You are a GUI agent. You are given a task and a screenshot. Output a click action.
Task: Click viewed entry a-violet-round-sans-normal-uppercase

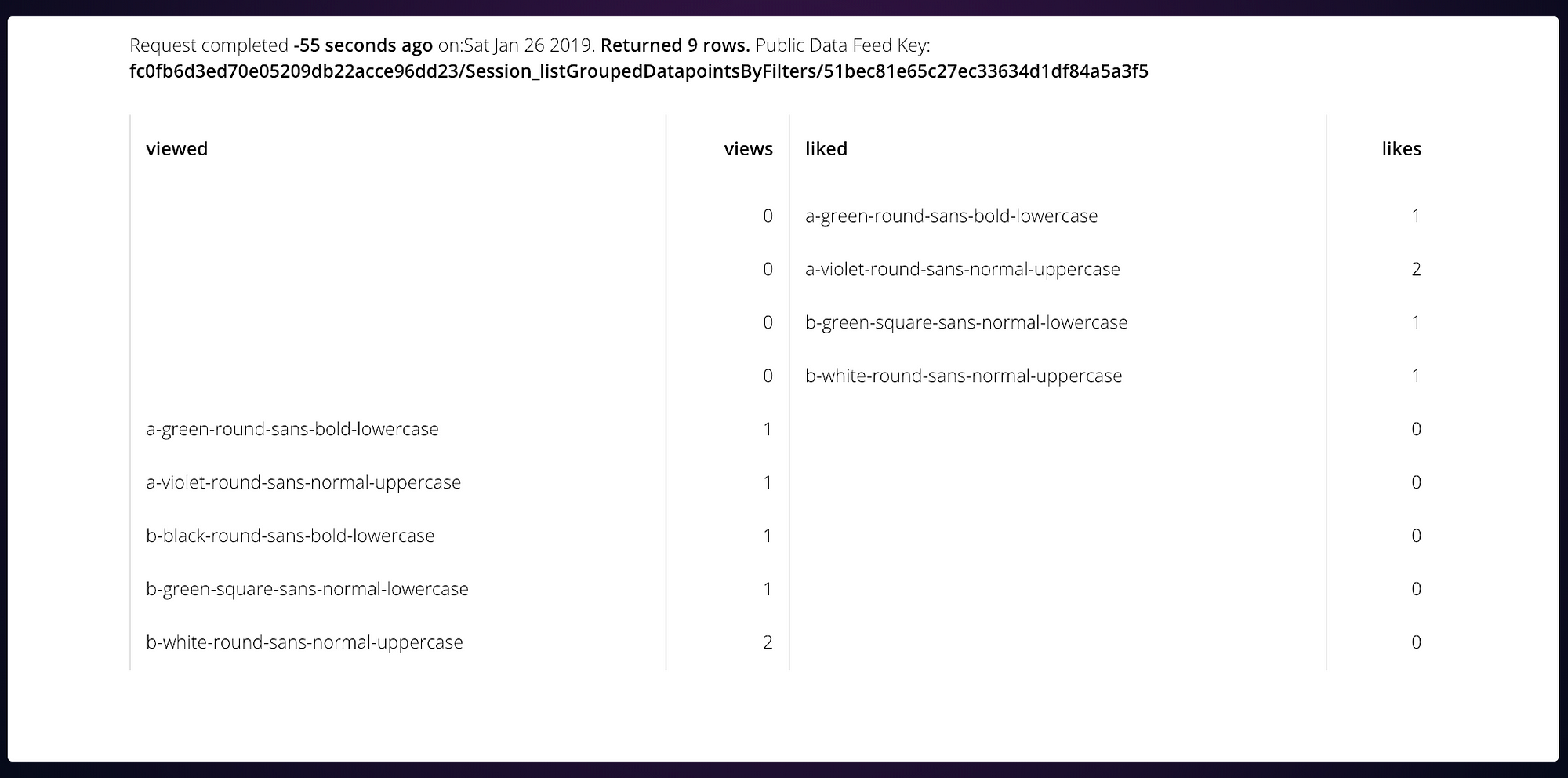[303, 482]
